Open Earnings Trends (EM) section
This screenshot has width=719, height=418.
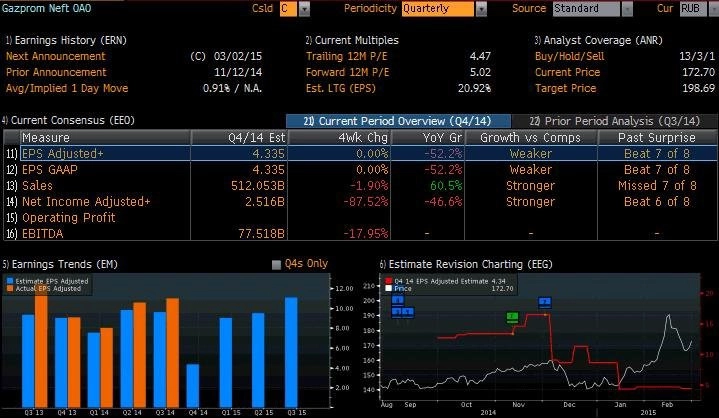click(60, 264)
